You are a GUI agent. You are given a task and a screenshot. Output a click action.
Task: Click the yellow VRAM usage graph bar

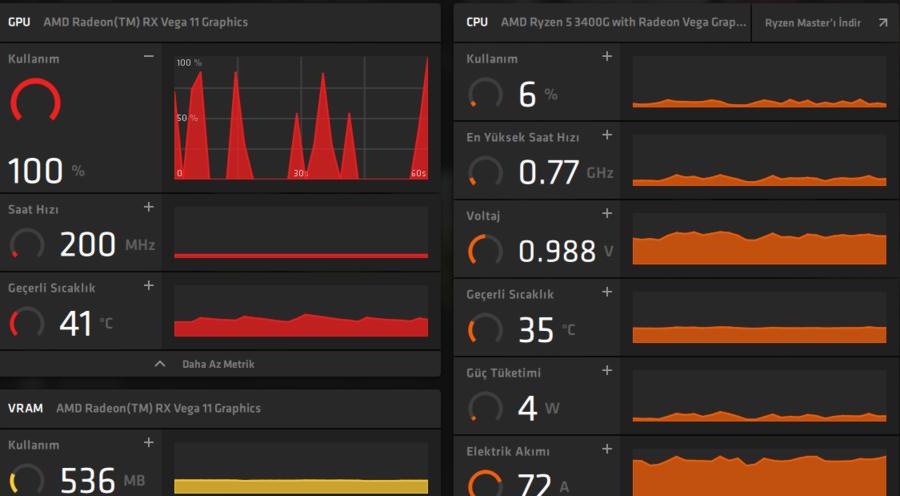pyautogui.click(x=301, y=485)
